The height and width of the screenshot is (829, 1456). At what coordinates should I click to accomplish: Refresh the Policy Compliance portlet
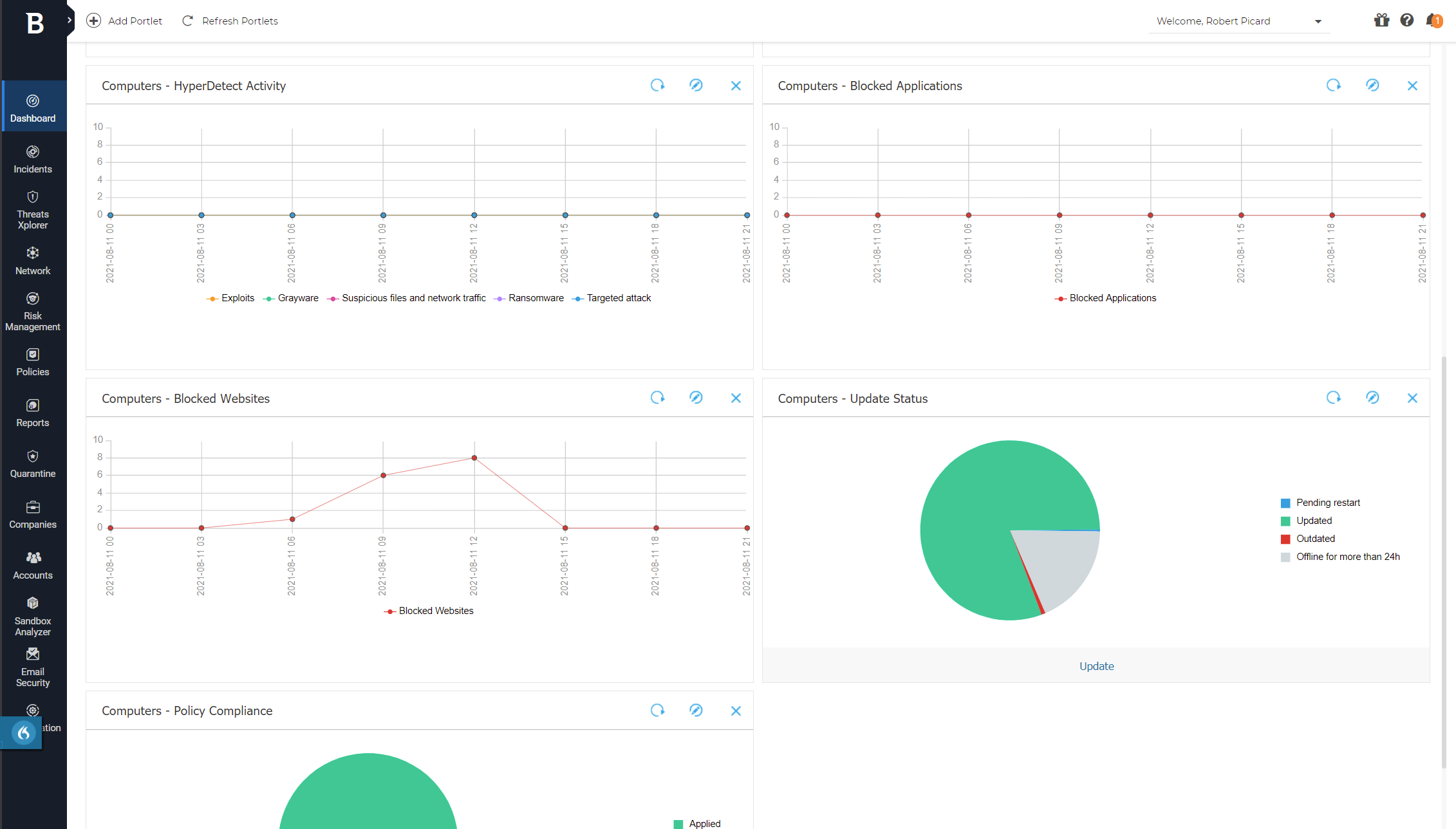click(657, 710)
